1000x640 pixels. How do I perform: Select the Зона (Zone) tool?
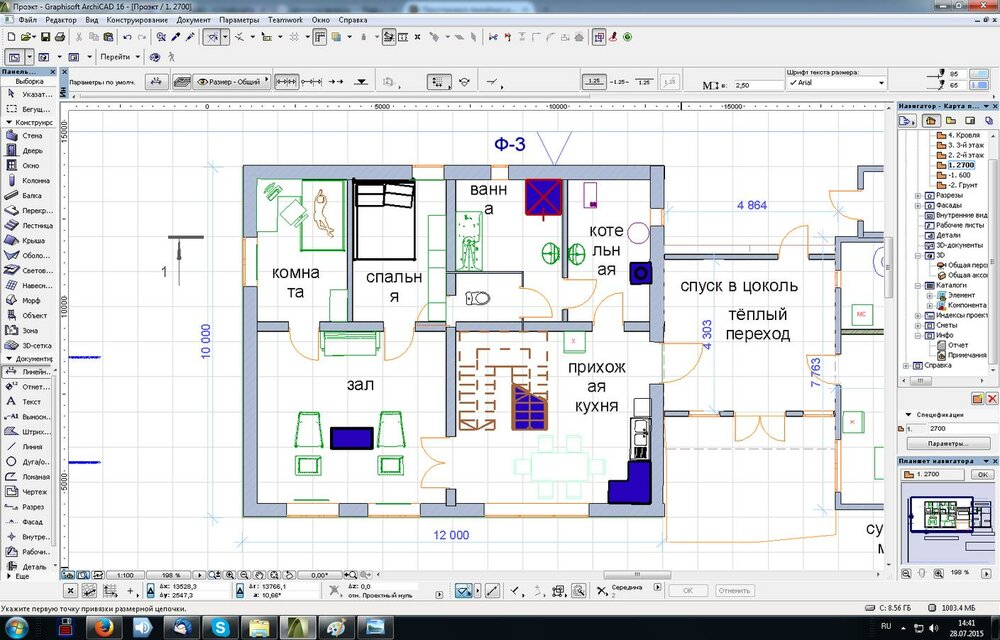tap(30, 329)
